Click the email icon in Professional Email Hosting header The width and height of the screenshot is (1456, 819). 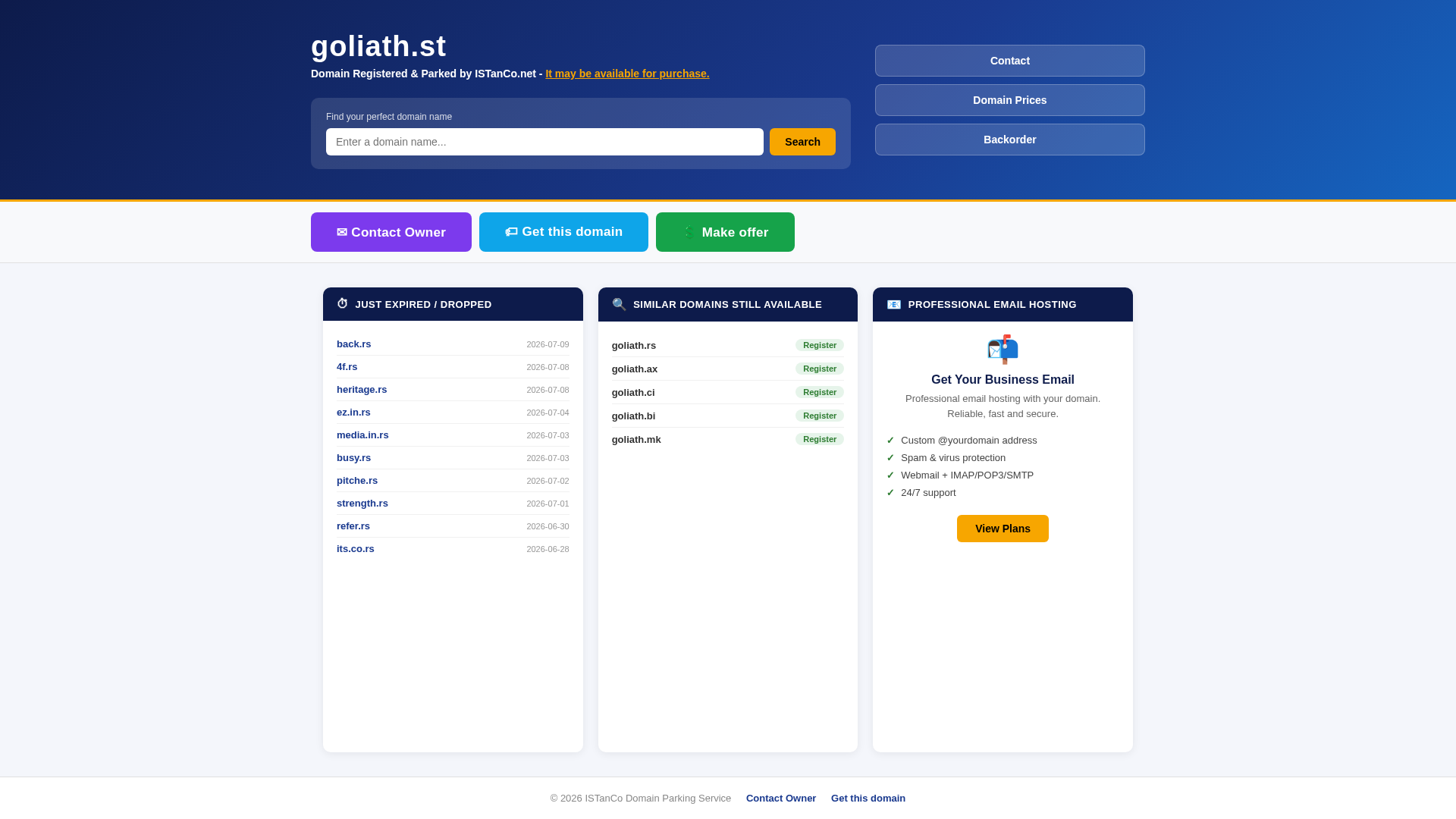tap(894, 304)
